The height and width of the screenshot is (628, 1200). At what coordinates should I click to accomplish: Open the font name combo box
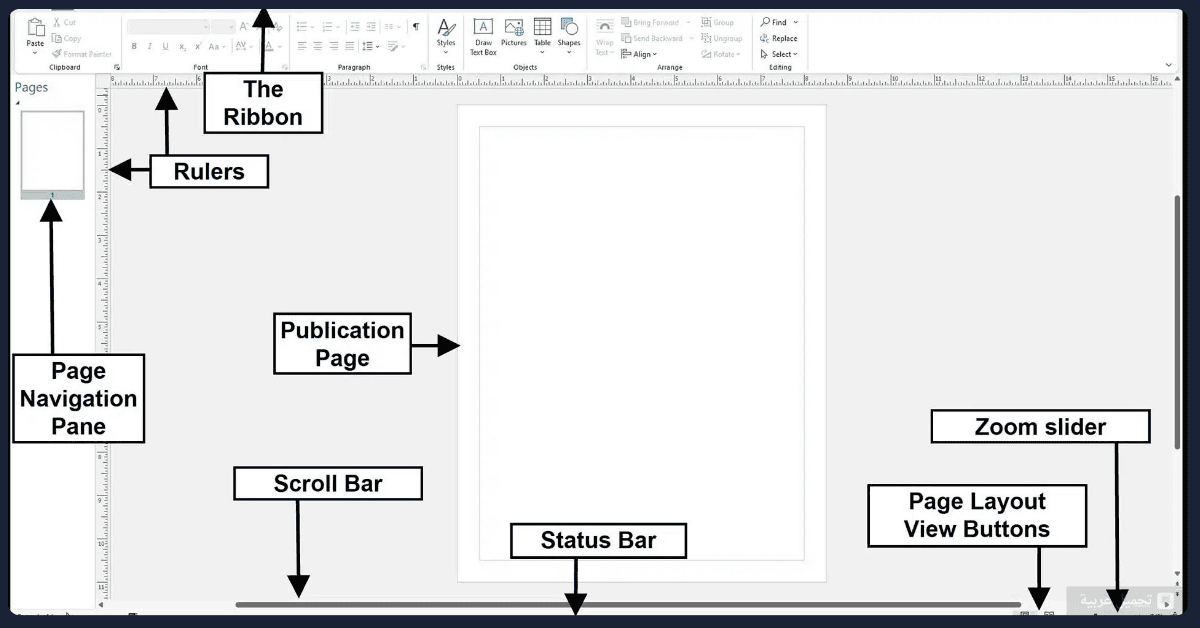point(168,26)
